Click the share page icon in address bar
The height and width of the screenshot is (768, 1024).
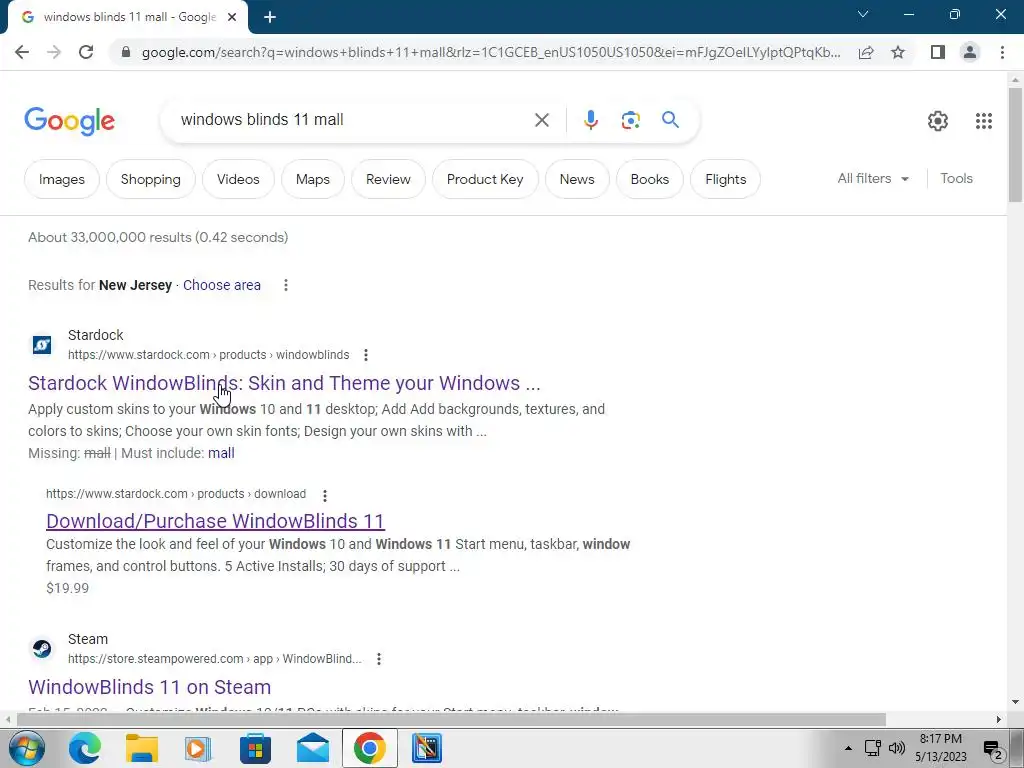click(x=866, y=52)
